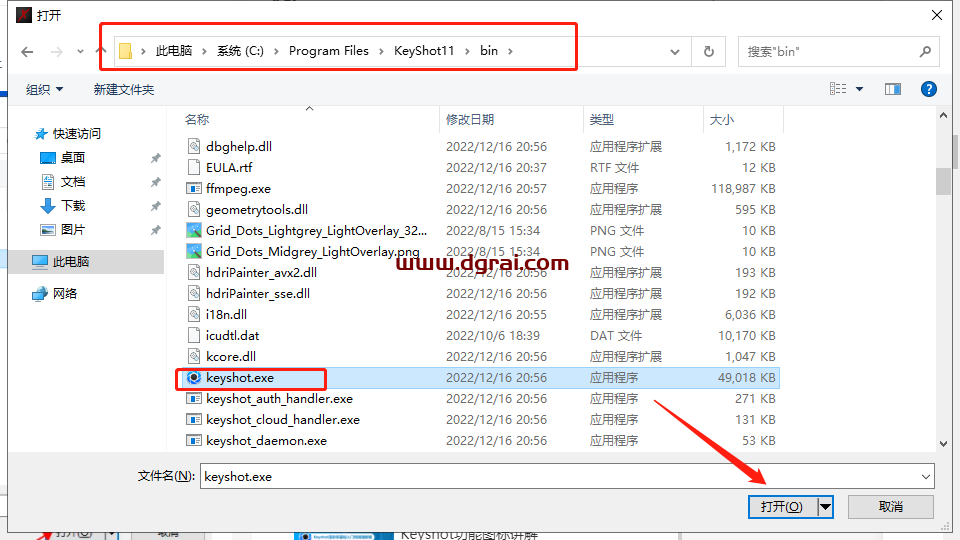Click the up one level arrow
The height and width of the screenshot is (540, 960).
[101, 51]
